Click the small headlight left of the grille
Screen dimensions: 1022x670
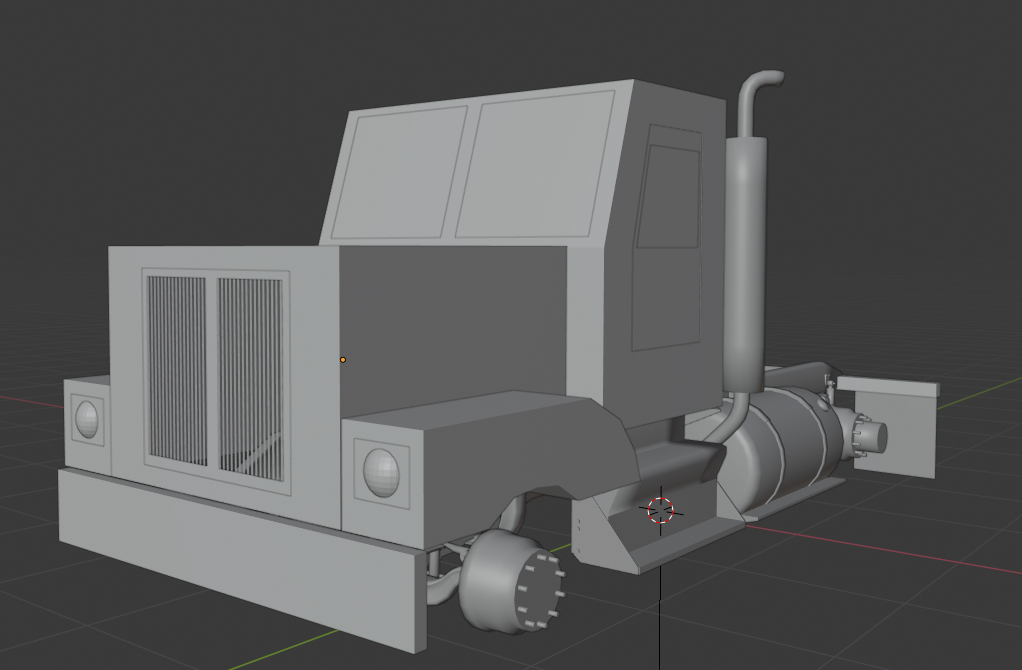pyautogui.click(x=87, y=419)
